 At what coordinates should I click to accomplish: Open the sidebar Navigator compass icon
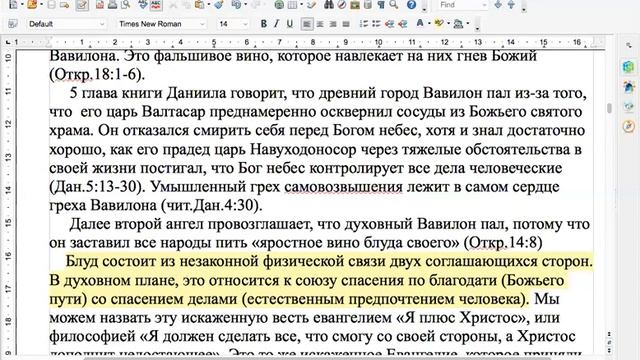point(629,127)
